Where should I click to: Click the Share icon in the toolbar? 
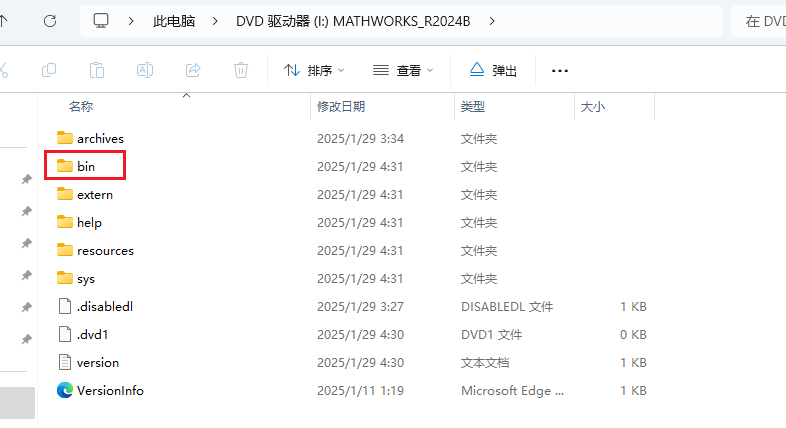point(193,70)
